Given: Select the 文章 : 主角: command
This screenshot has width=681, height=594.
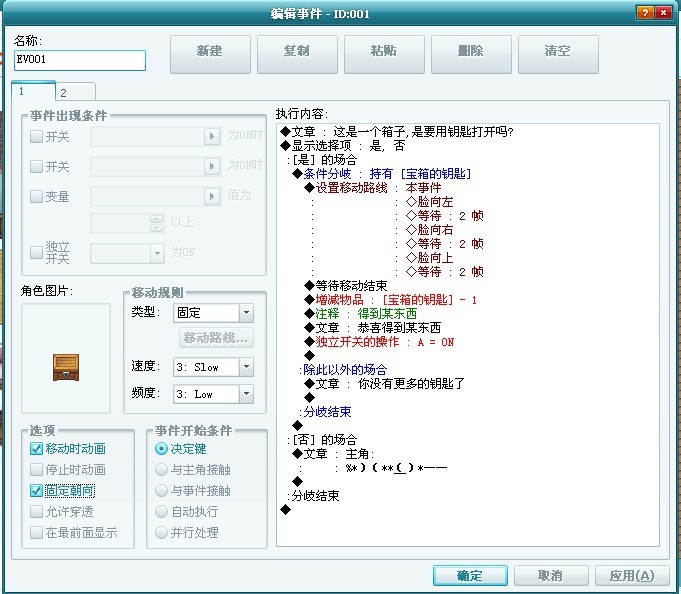Looking at the screenshot, I should click(334, 454).
